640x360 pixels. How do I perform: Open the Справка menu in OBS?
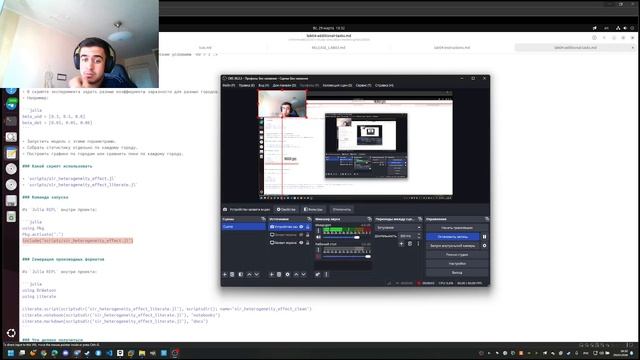384,85
